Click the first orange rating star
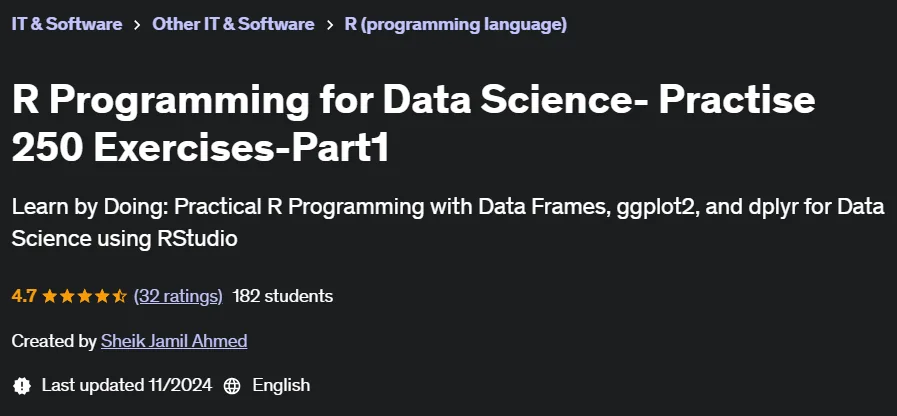 pyautogui.click(x=50, y=296)
